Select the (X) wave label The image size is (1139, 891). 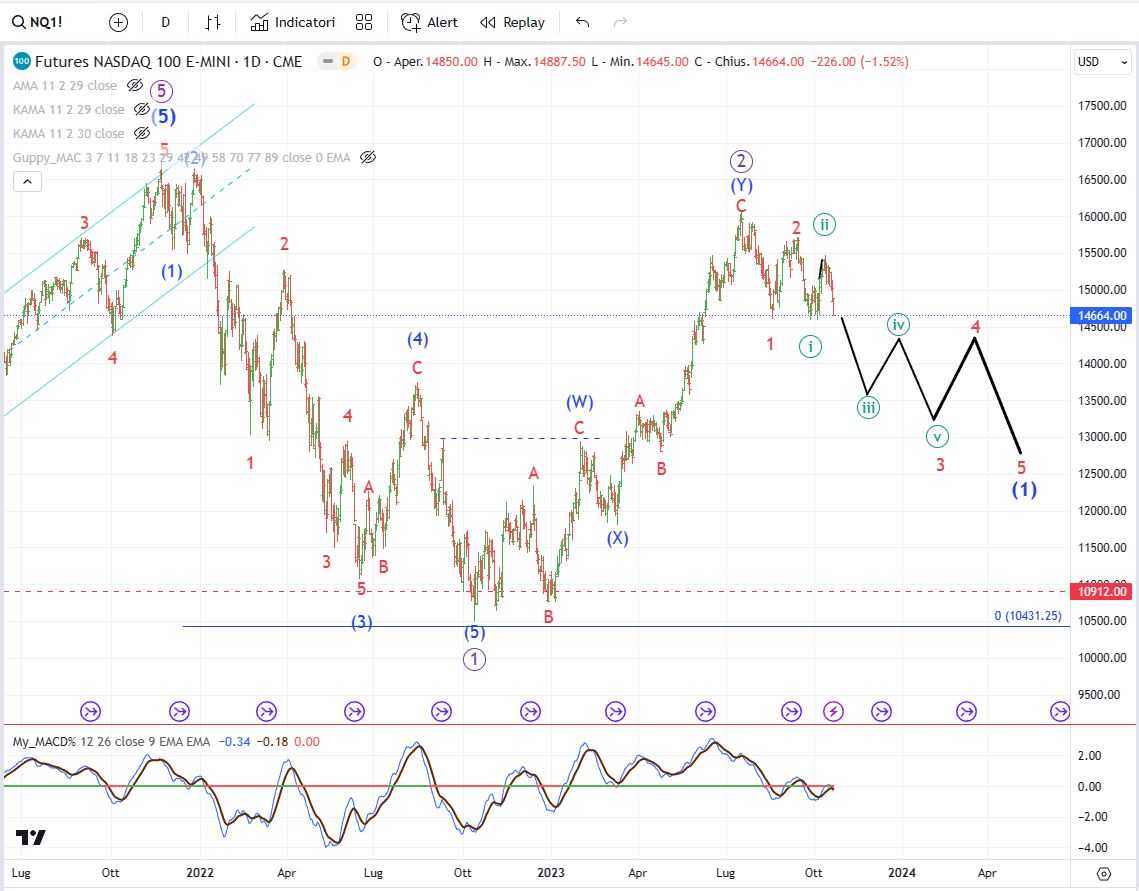point(617,538)
